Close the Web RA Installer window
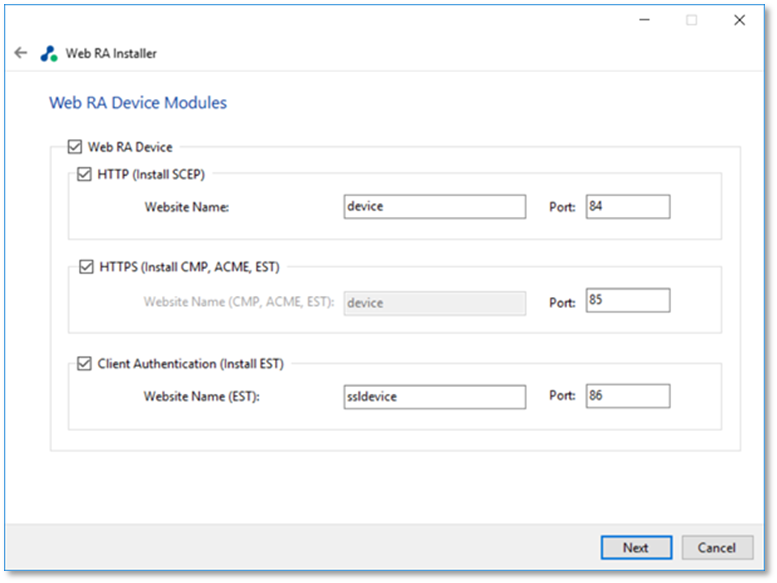 click(x=739, y=20)
